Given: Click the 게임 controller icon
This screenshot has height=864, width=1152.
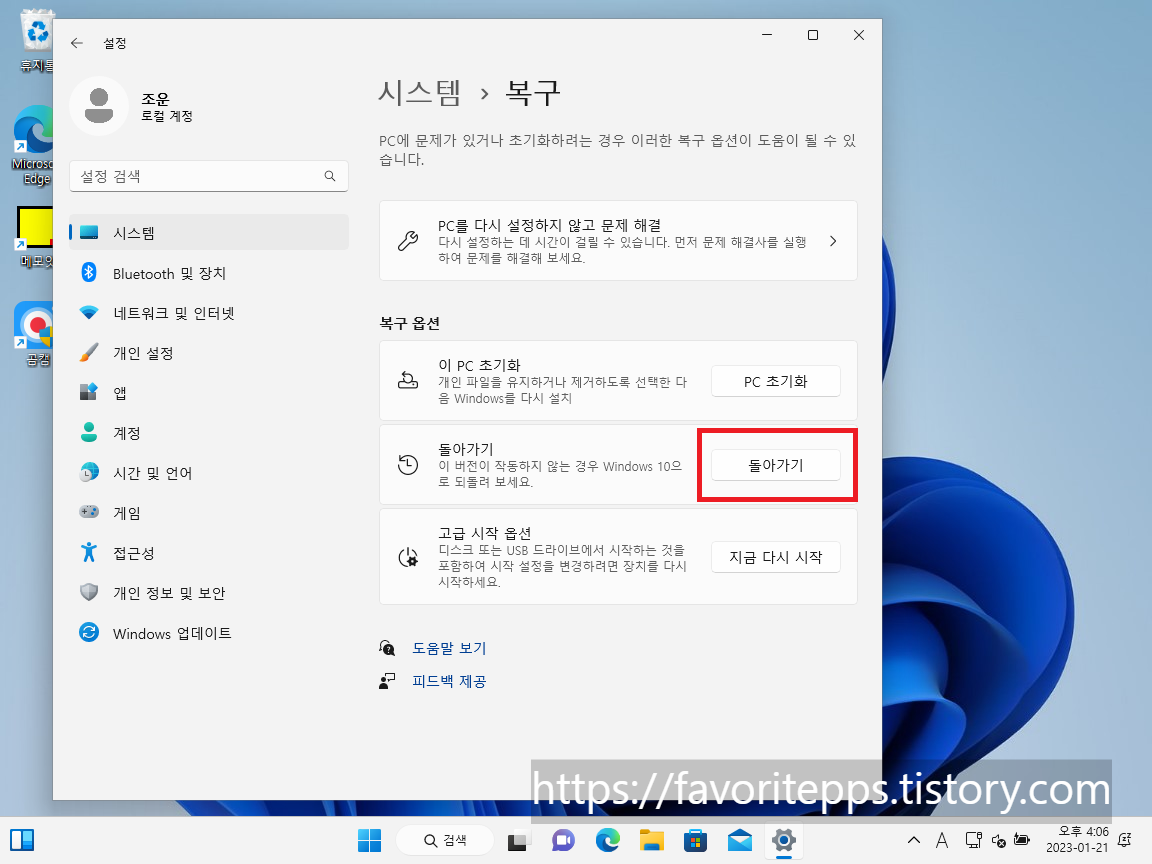Looking at the screenshot, I should point(89,512).
